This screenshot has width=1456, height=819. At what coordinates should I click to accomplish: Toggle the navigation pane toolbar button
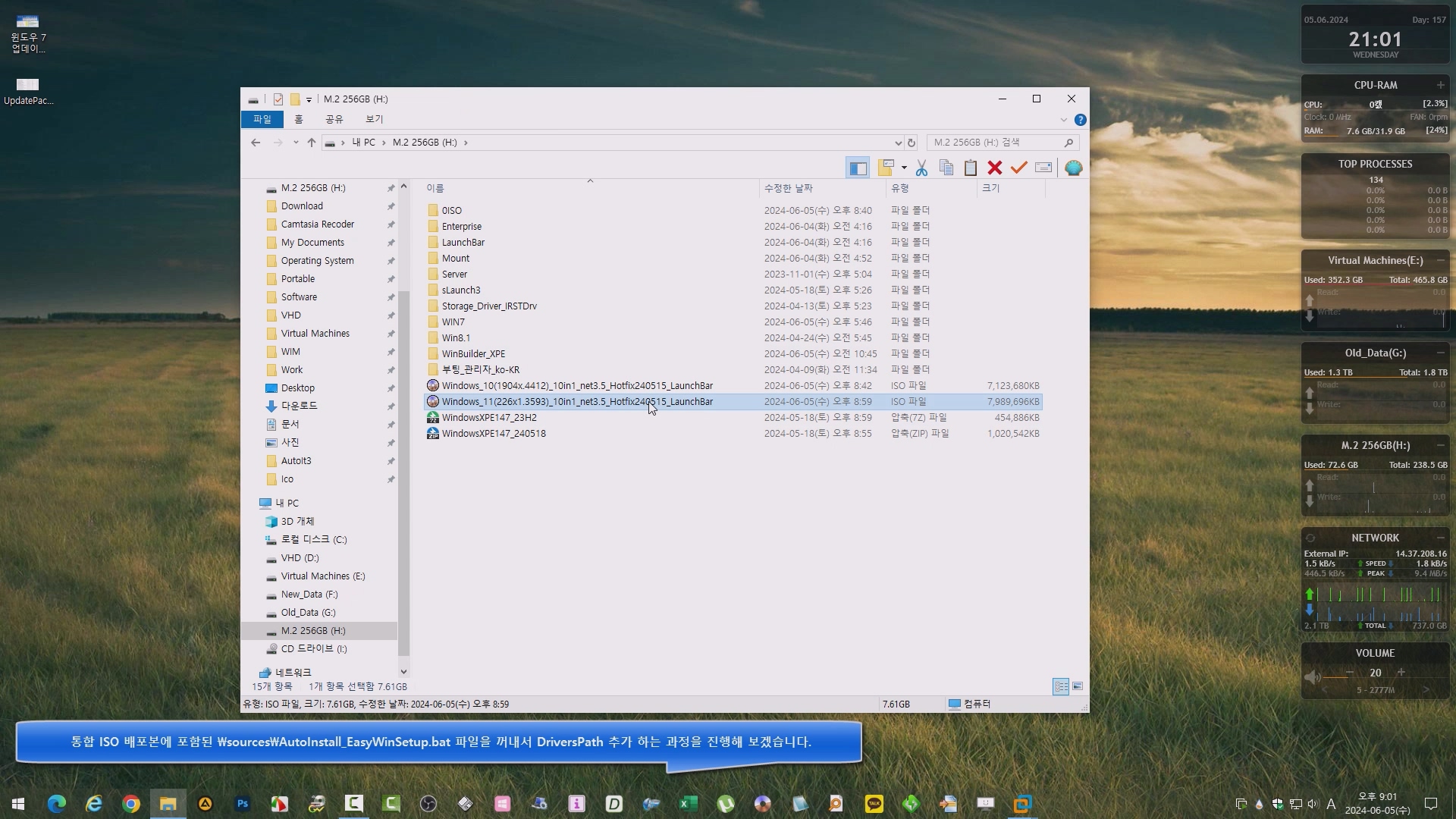point(858,168)
